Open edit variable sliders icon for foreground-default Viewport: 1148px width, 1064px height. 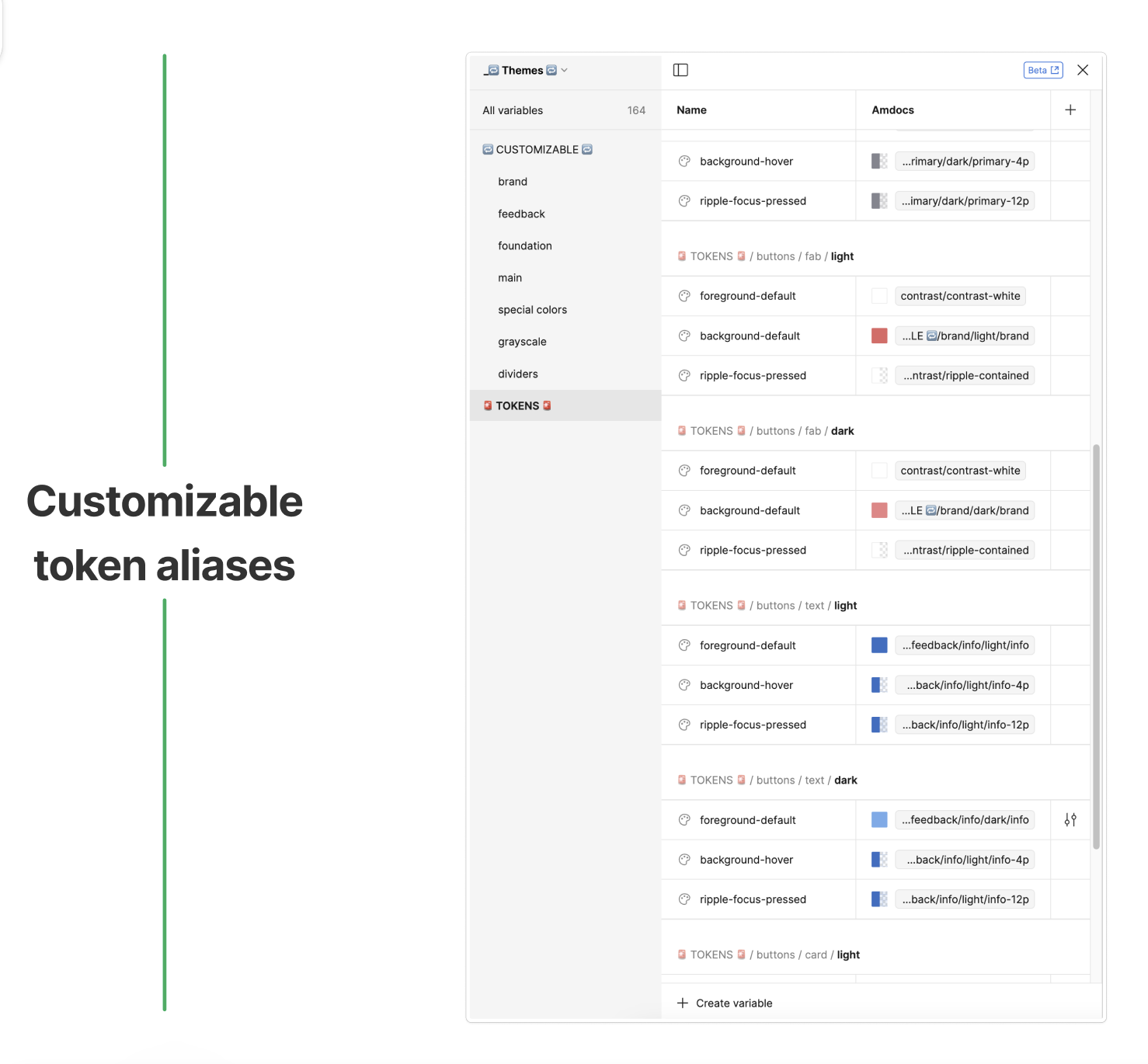[x=1070, y=820]
